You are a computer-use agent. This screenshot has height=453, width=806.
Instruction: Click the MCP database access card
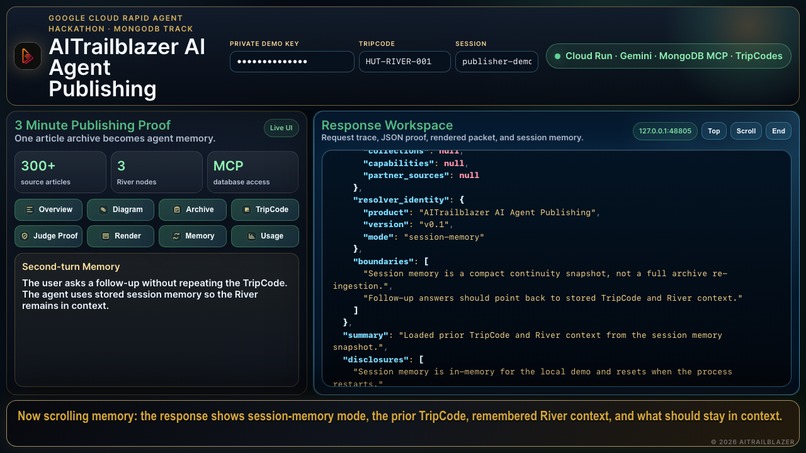coord(253,172)
